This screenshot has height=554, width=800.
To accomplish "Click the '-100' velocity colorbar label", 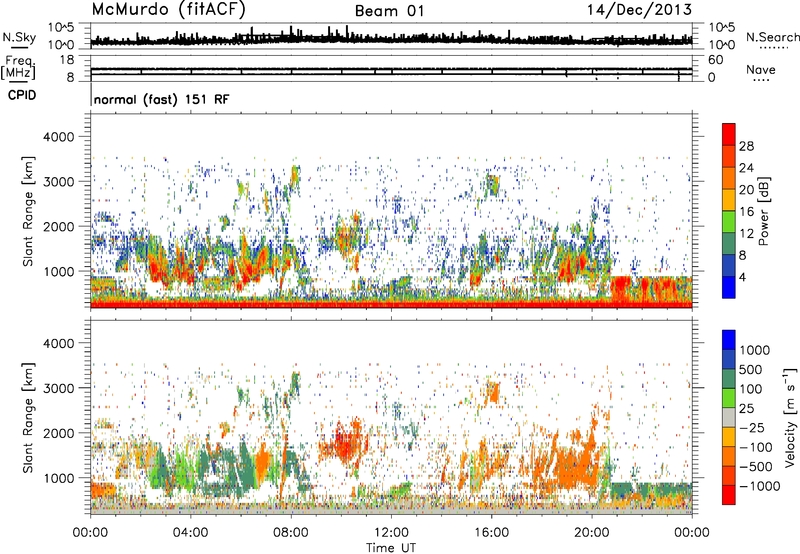I will 757,447.
